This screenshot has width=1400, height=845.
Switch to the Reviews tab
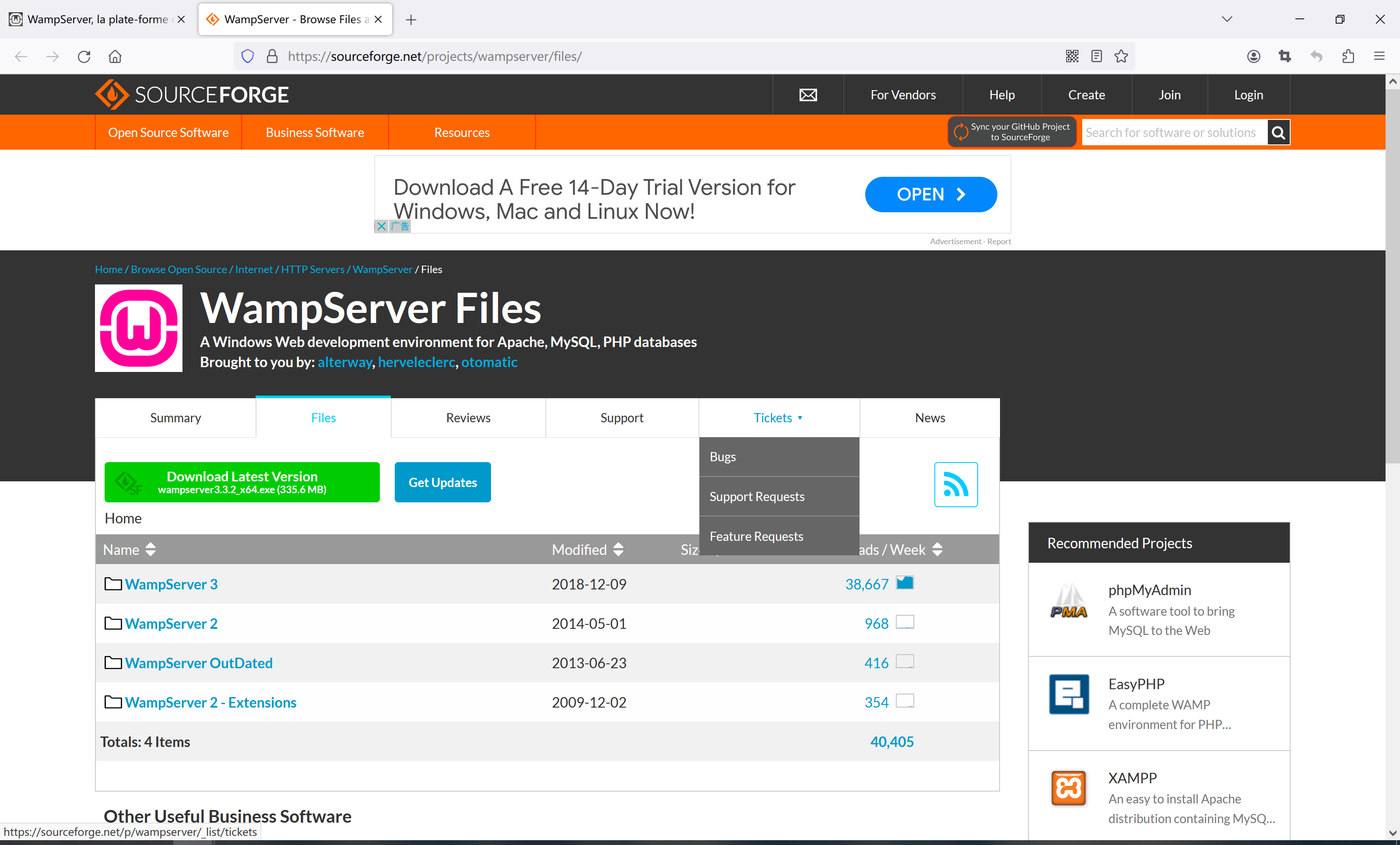(x=468, y=417)
